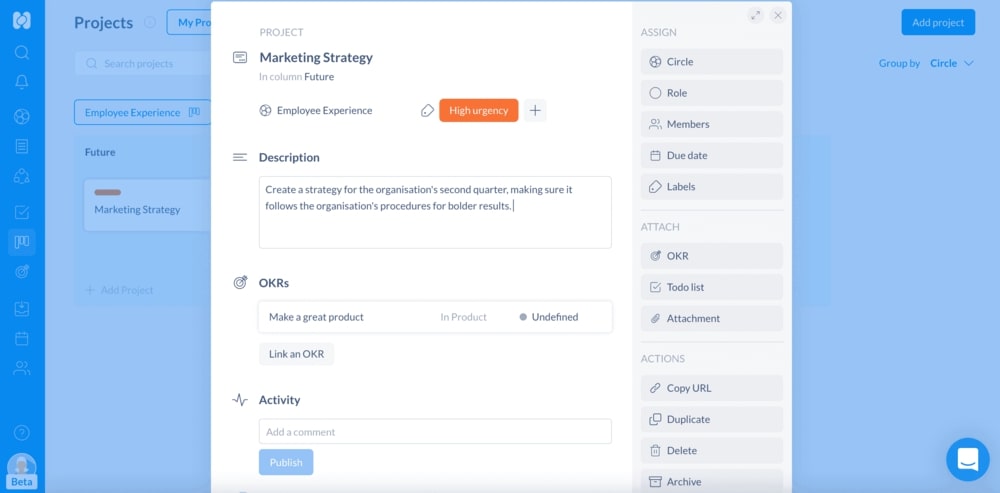Open the circles icon in sidebar
1000x493 pixels.
[x=22, y=116]
